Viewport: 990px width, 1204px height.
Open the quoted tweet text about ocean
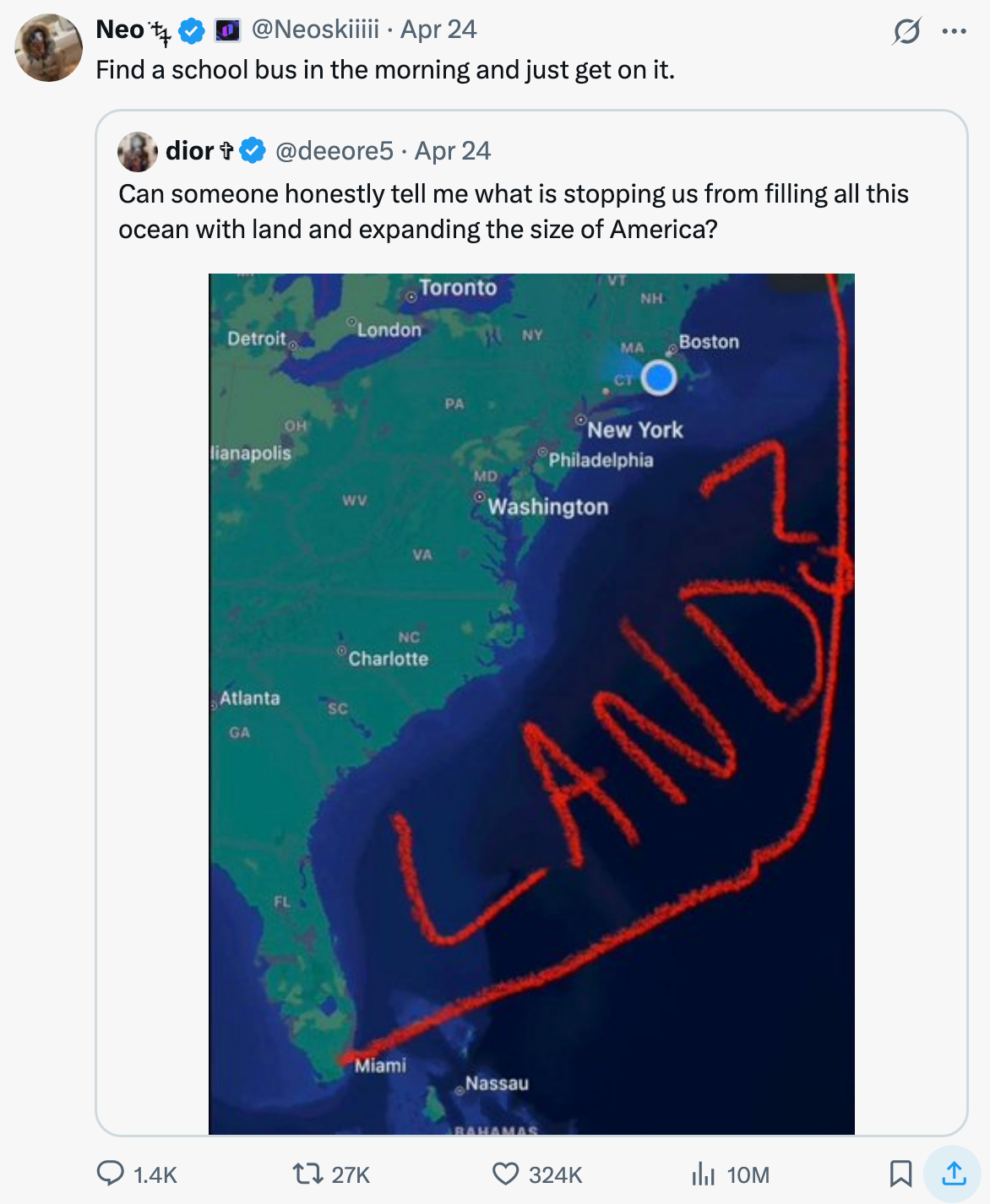click(513, 211)
